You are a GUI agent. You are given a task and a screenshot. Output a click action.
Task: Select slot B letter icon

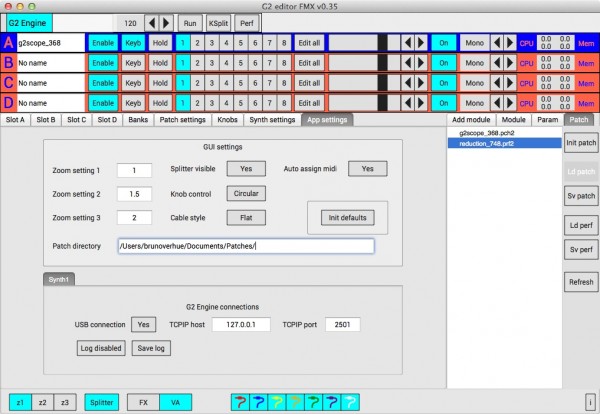click(x=8, y=63)
